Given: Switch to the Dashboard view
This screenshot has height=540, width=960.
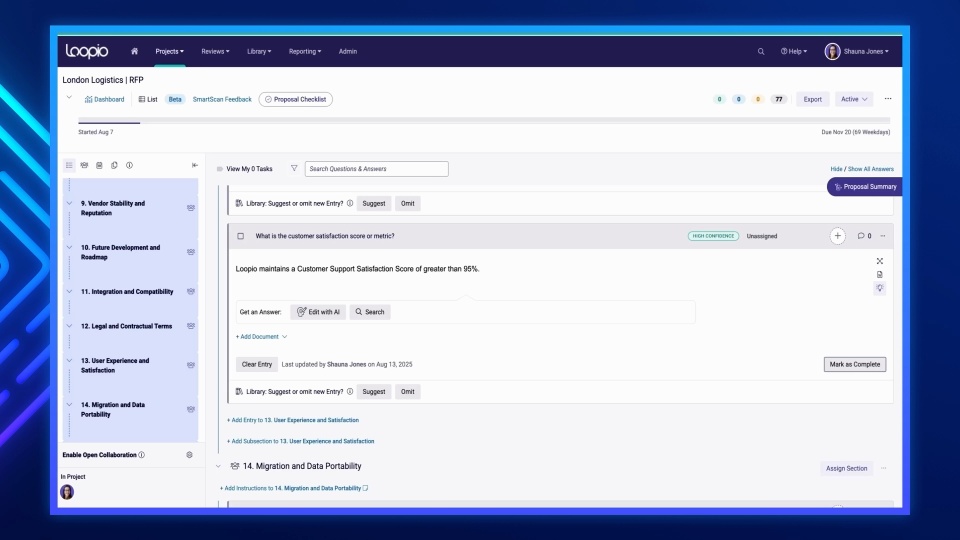Looking at the screenshot, I should pyautogui.click(x=105, y=99).
